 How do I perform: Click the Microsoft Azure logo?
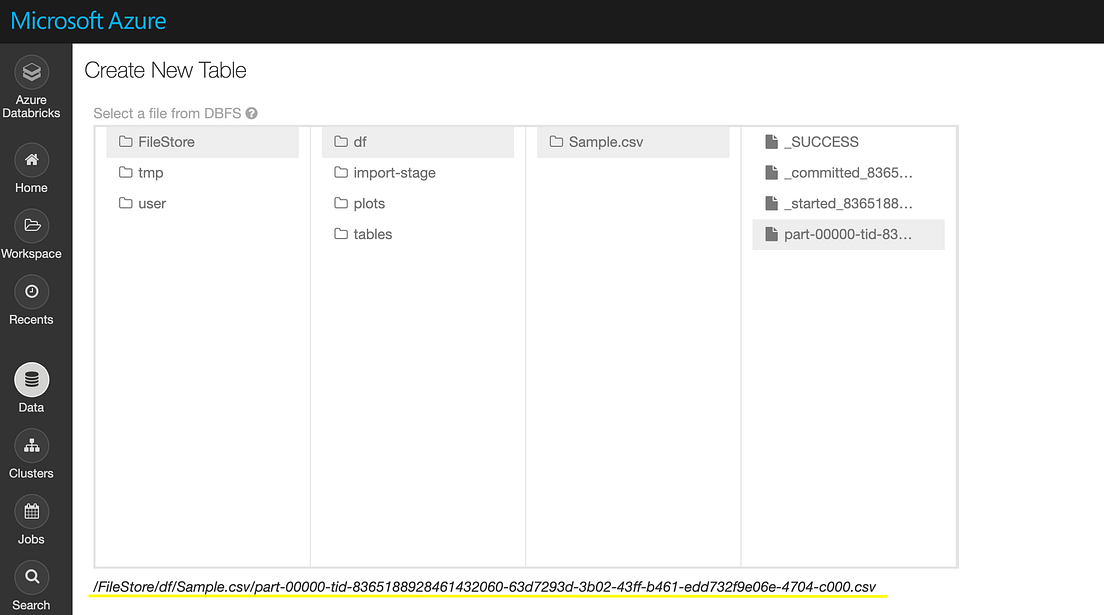(89, 20)
